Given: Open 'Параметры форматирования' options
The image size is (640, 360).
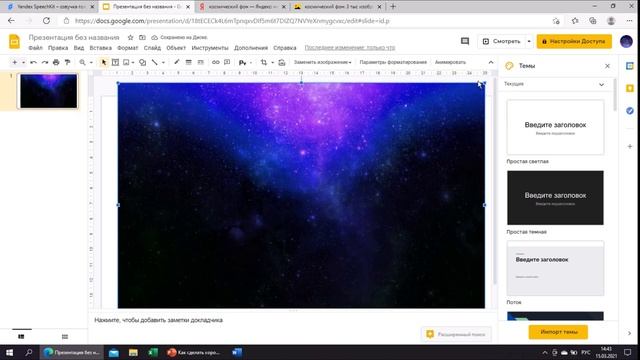Looking at the screenshot, I should pyautogui.click(x=393, y=62).
